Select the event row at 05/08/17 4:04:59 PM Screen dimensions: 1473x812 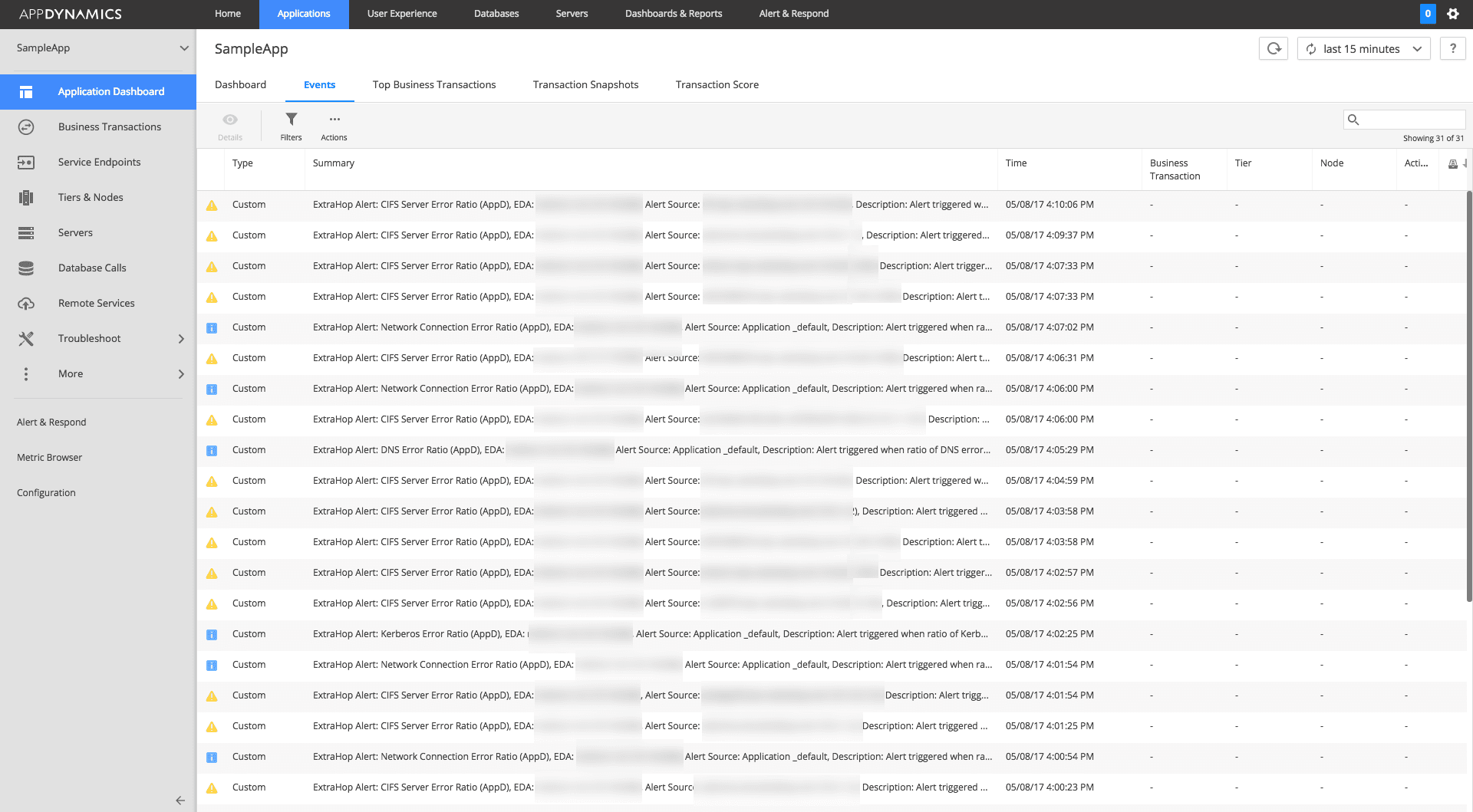(832, 482)
